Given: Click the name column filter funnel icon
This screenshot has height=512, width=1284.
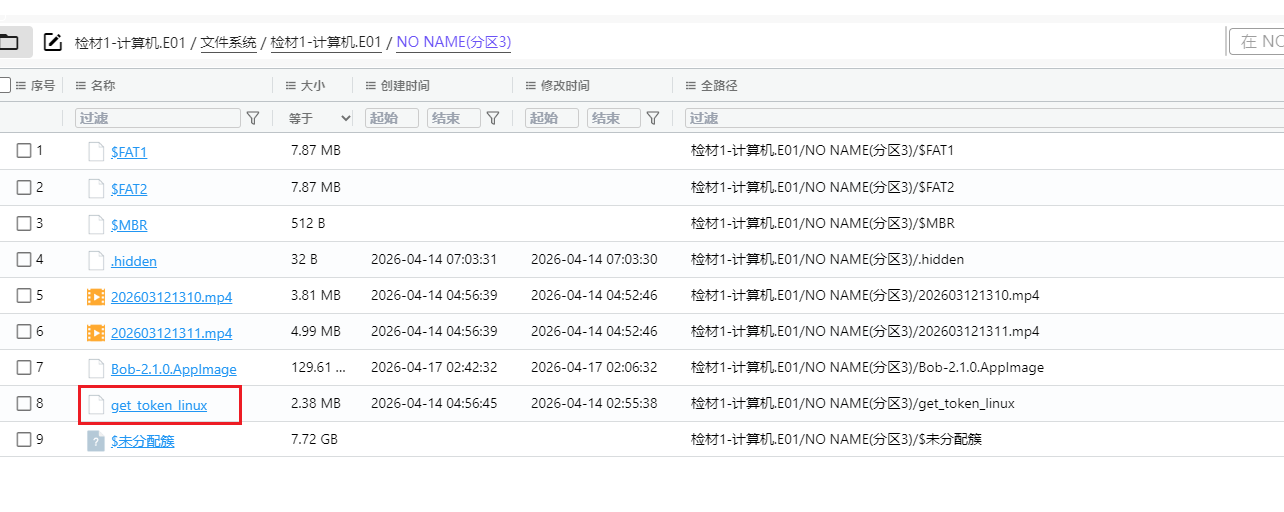Looking at the screenshot, I should click(253, 118).
